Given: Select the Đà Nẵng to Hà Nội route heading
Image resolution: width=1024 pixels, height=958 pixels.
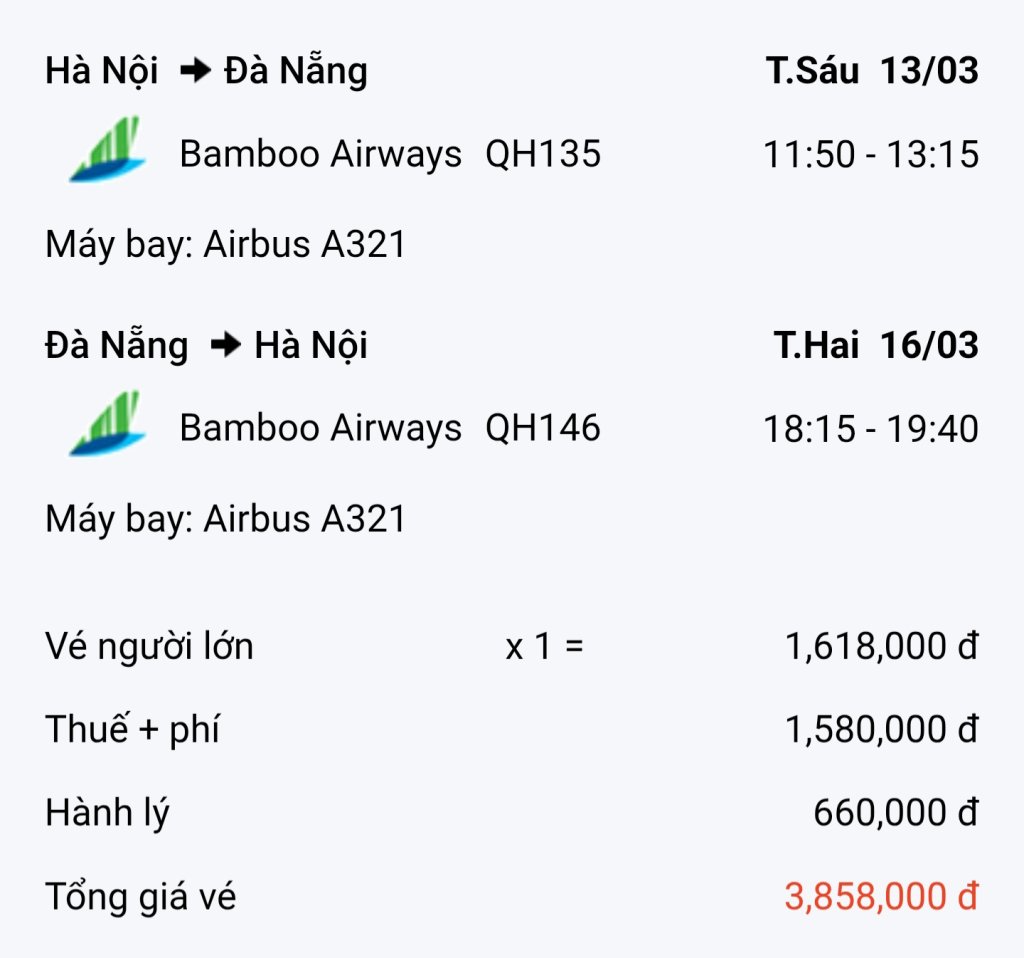Looking at the screenshot, I should (x=206, y=345).
